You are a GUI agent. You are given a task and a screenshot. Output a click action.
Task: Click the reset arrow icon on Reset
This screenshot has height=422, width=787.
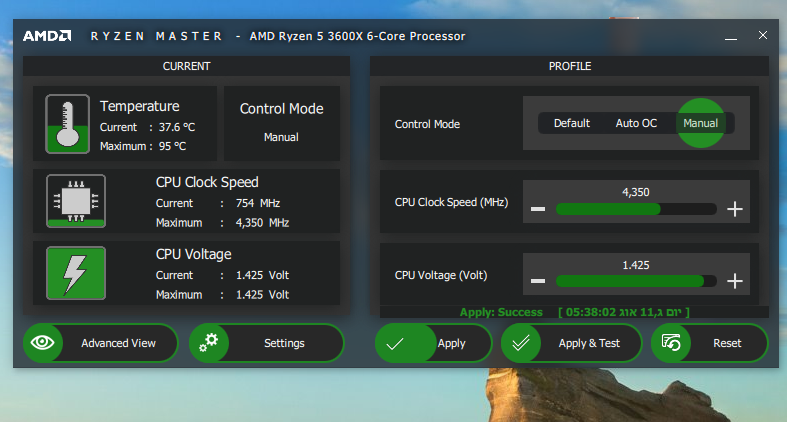tap(671, 343)
